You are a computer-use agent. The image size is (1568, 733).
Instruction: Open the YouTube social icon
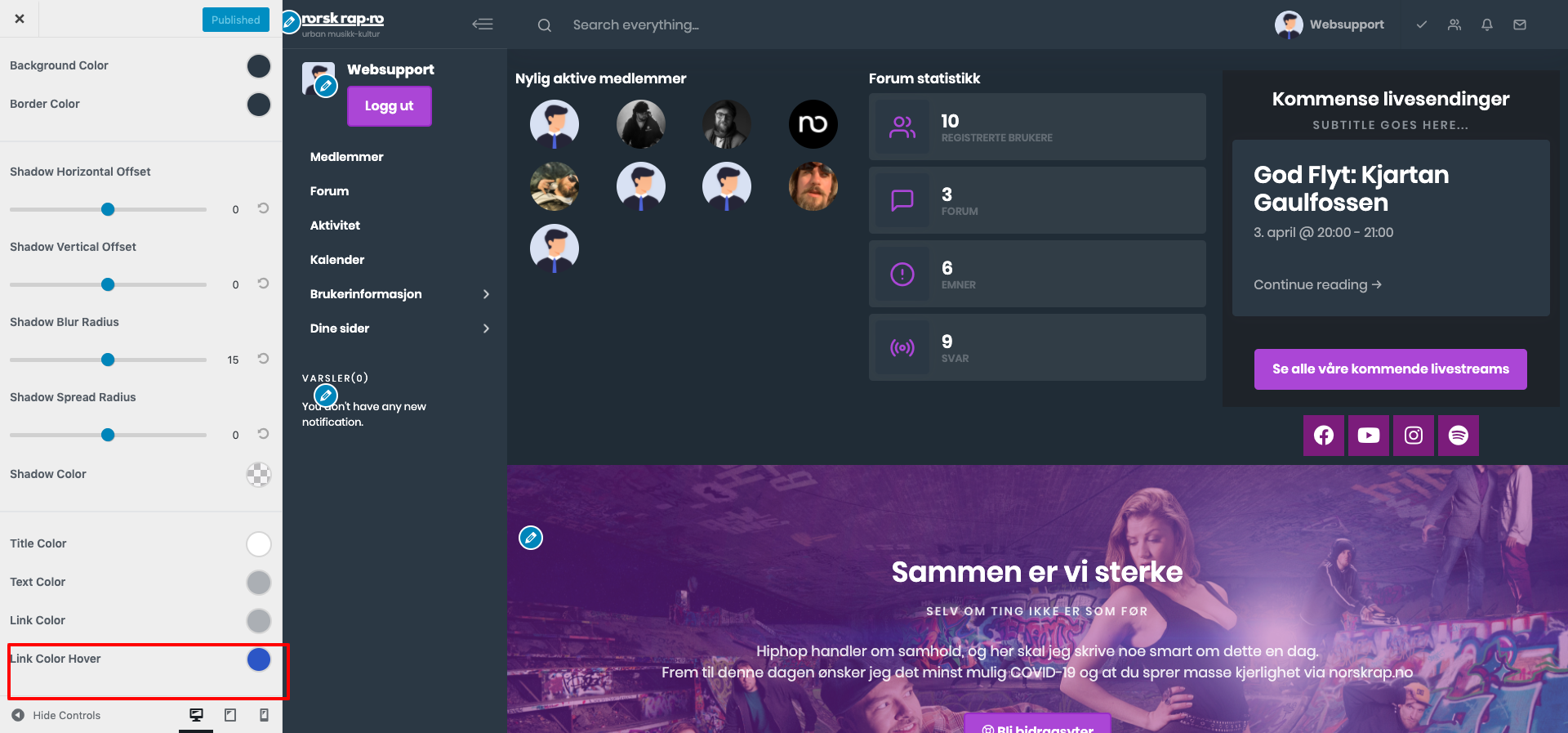[1369, 436]
